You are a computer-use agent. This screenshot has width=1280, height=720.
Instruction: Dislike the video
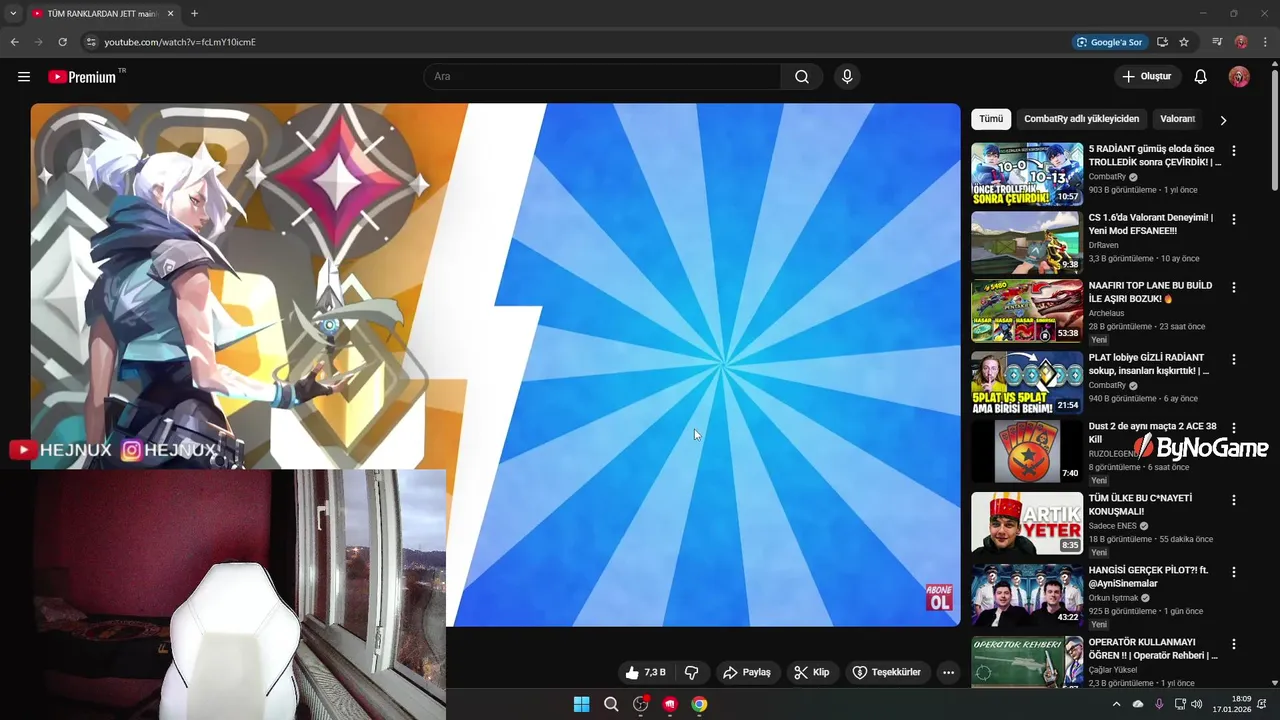(691, 672)
